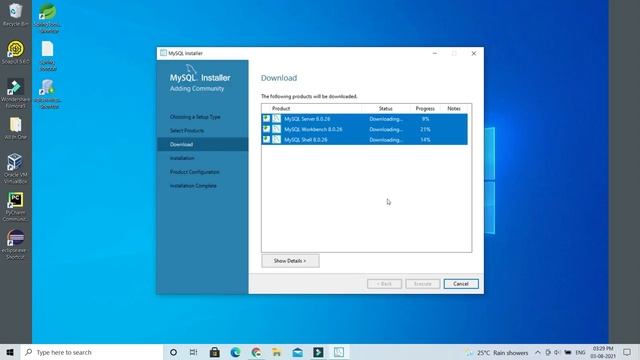Open the eclipse.exe shortcut icon
Image resolution: width=640 pixels, height=360 pixels.
(16, 244)
